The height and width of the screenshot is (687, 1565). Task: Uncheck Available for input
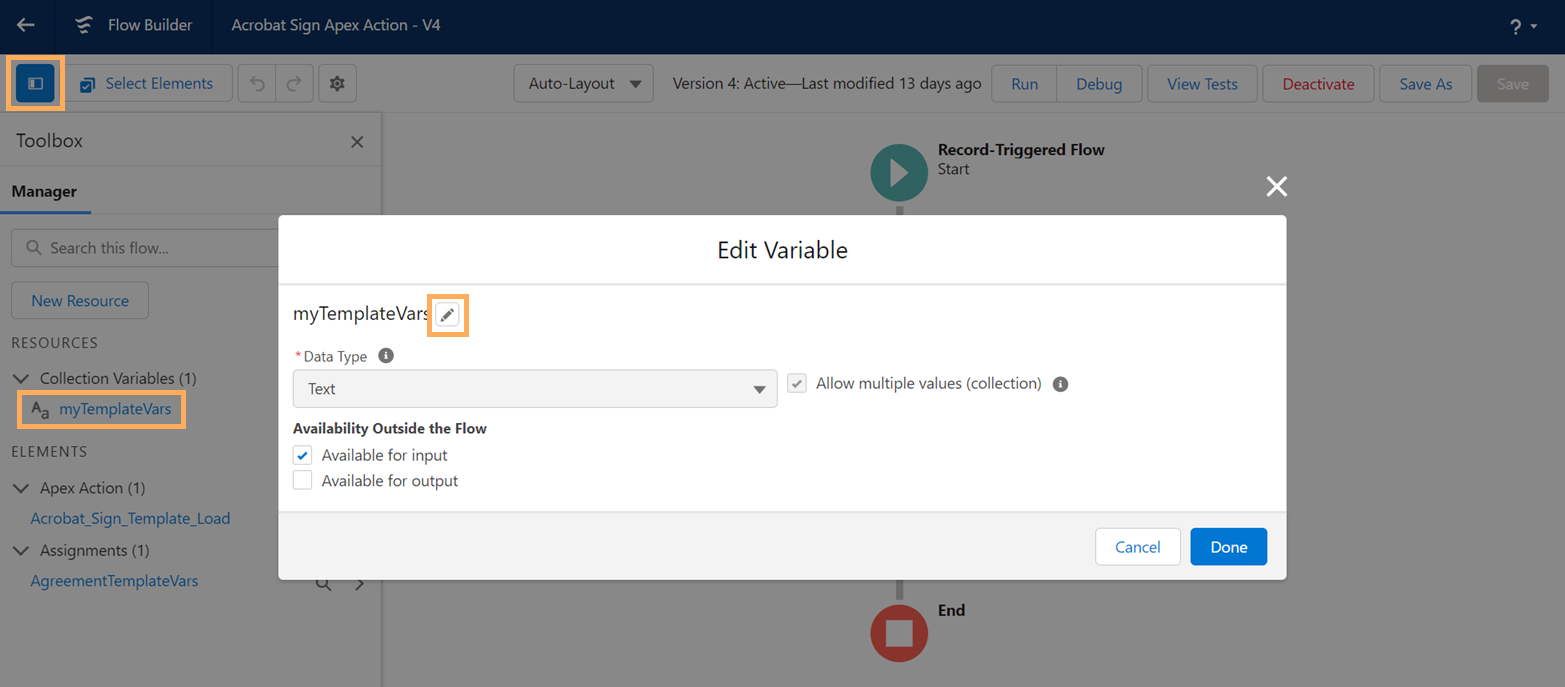coord(302,455)
